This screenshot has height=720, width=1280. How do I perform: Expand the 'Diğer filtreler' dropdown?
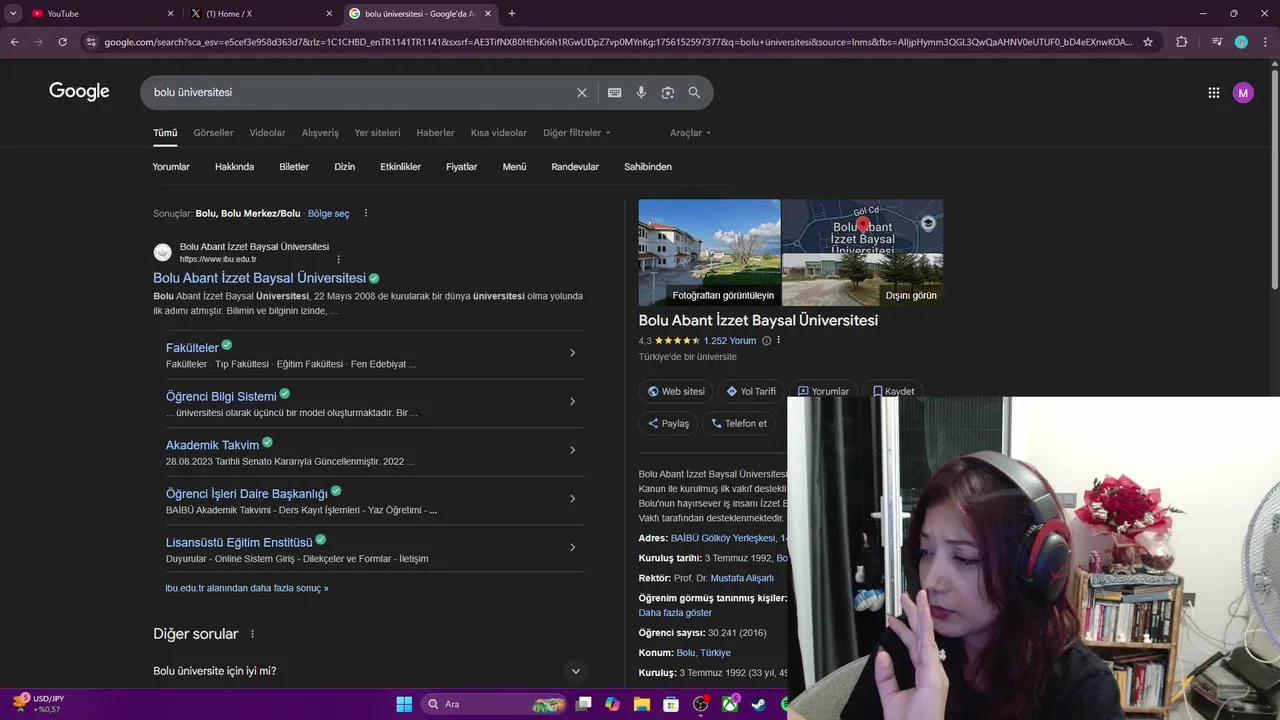pos(576,132)
